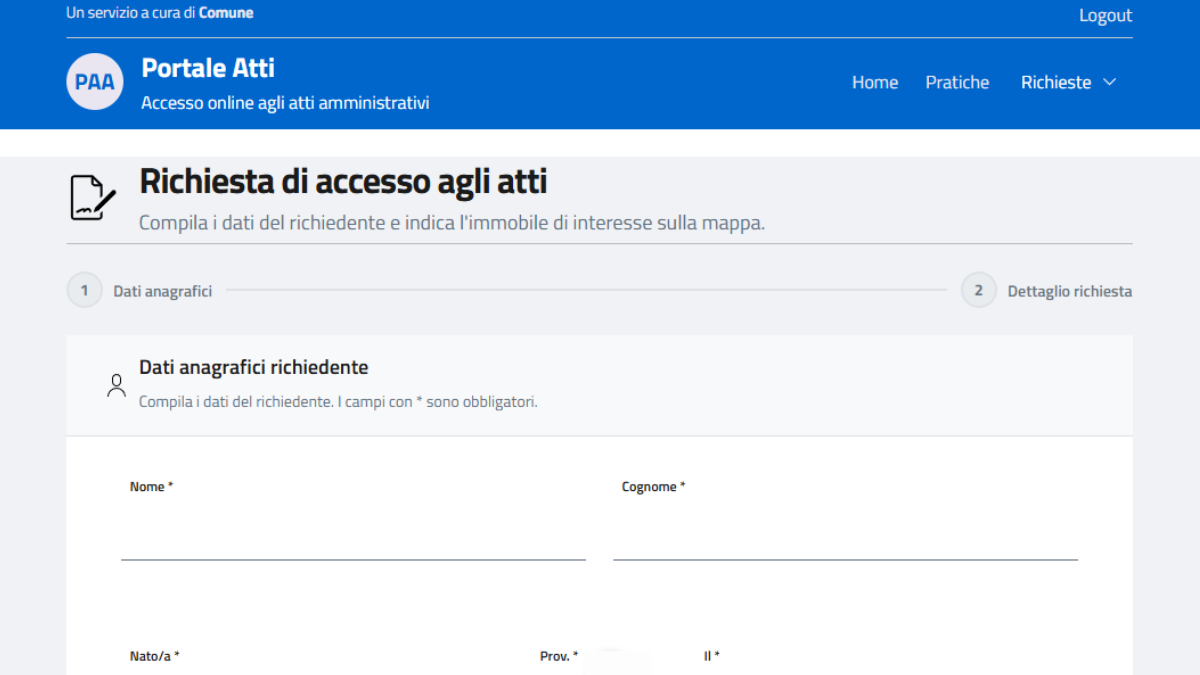Select step 1 circle Dati anagrafici
Screen dimensions: 1200x675
point(85,291)
